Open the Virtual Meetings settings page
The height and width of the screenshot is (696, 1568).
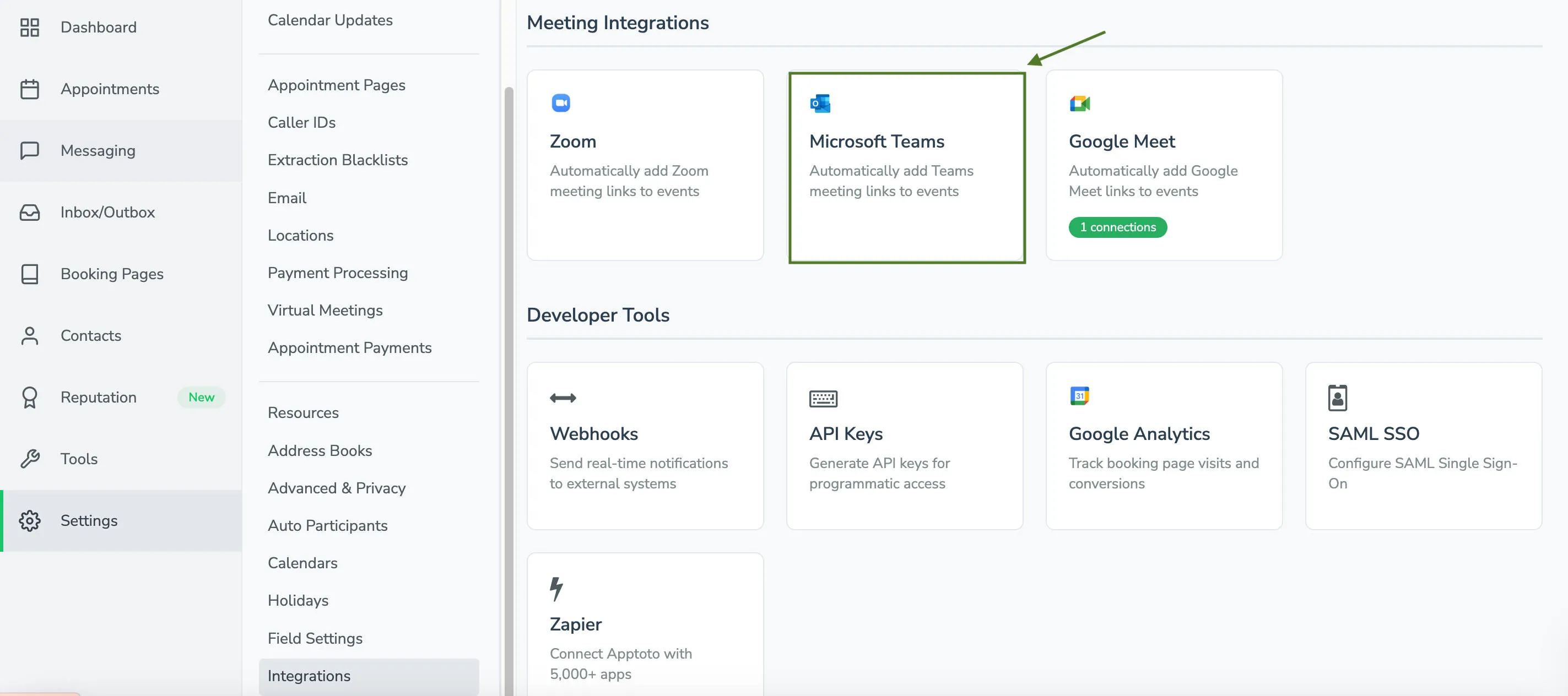point(326,309)
